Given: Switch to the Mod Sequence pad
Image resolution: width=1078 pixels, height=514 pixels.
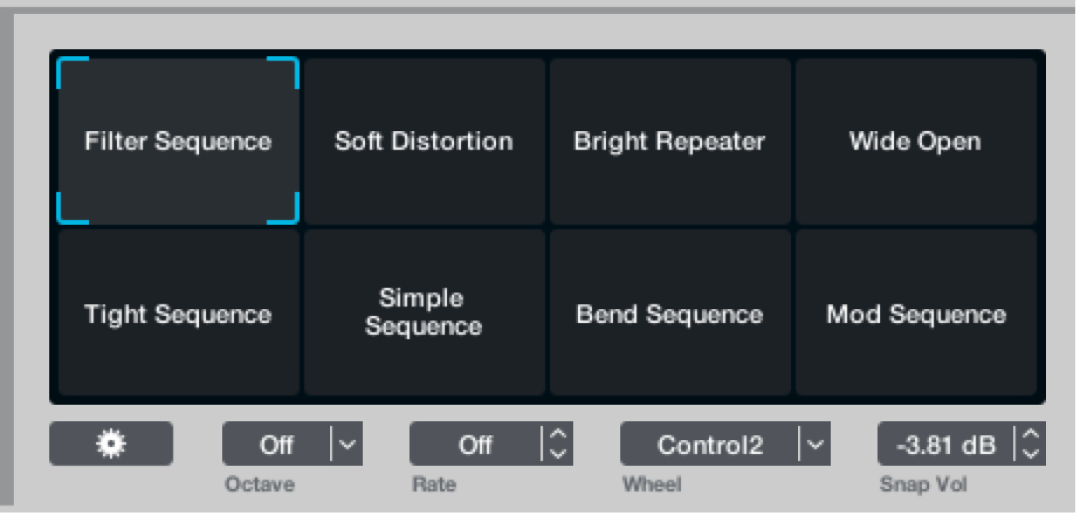Looking at the screenshot, I should point(915,314).
